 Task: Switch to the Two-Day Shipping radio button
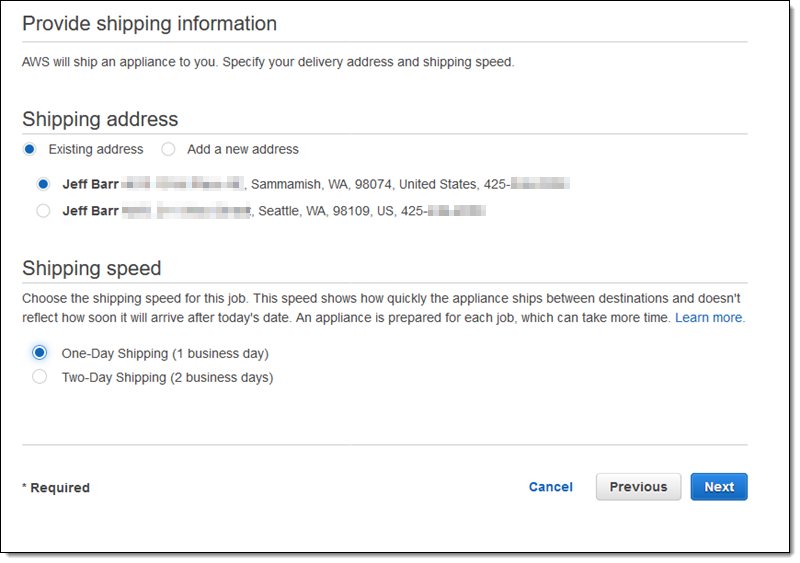pyautogui.click(x=40, y=377)
